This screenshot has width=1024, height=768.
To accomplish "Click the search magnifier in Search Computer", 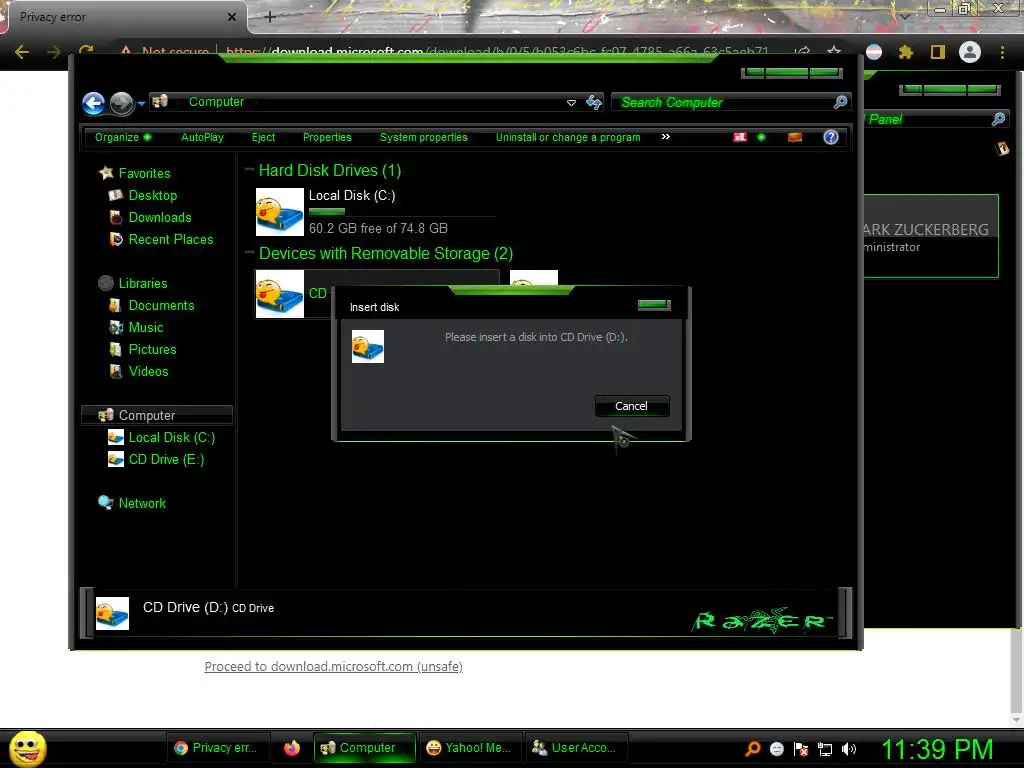I will coord(840,102).
